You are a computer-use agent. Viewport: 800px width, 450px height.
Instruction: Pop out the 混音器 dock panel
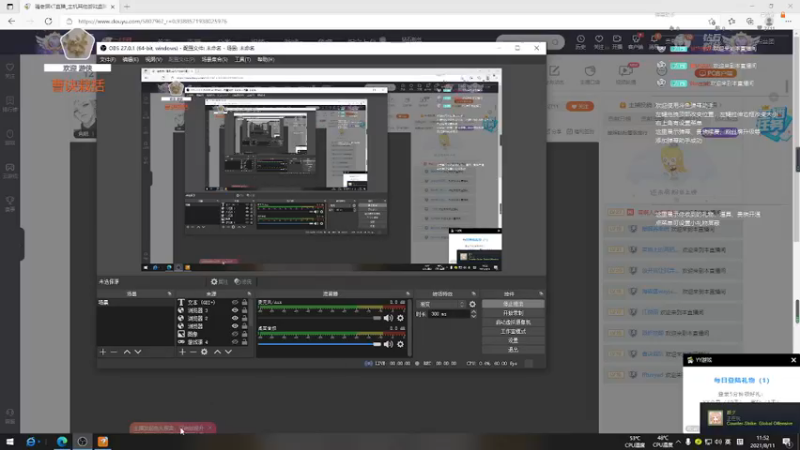(x=408, y=294)
